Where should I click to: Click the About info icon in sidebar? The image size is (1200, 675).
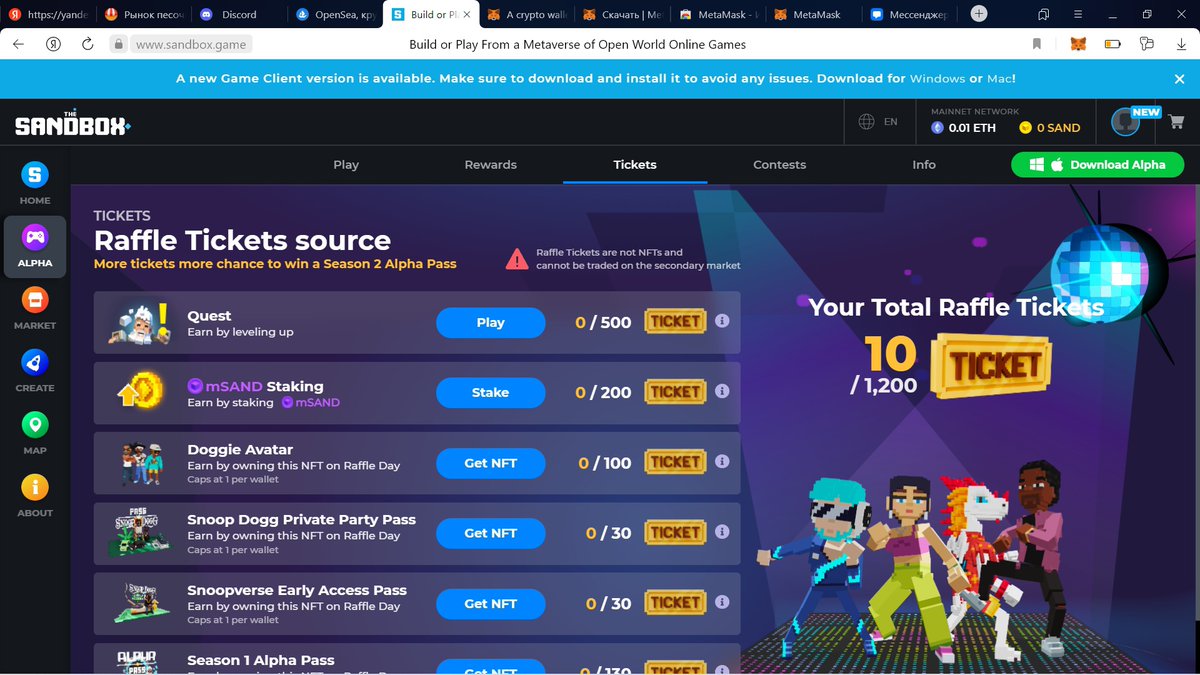35,487
